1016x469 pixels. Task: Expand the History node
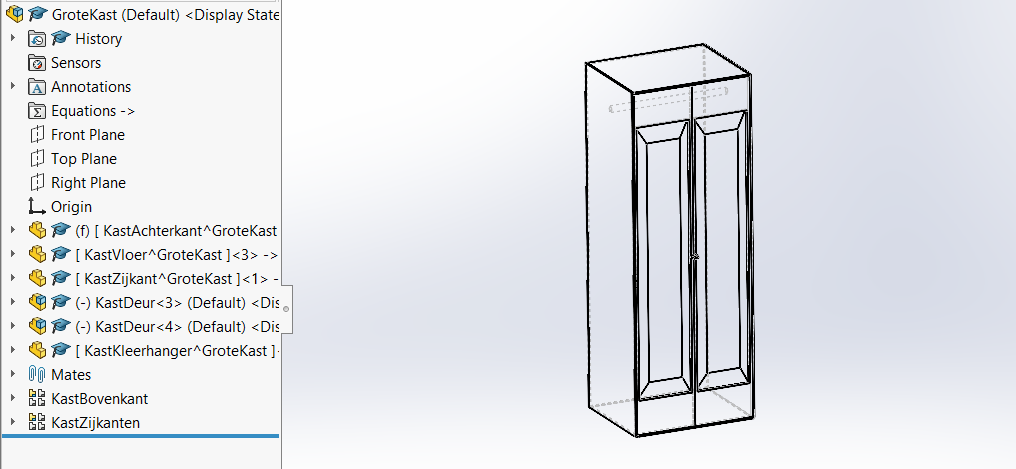[x=13, y=39]
